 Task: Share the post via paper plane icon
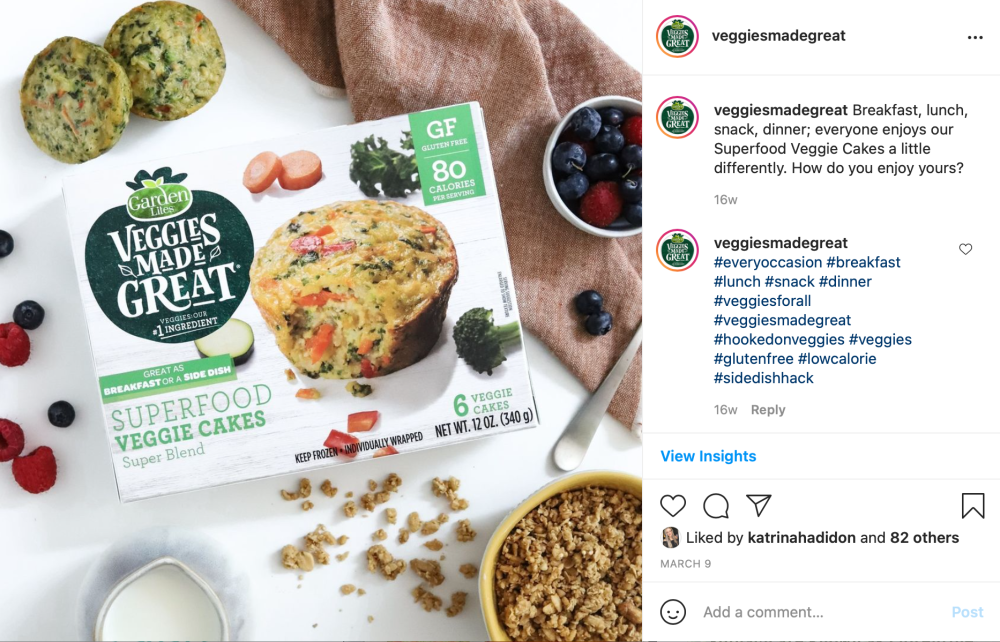pyautogui.click(x=759, y=505)
